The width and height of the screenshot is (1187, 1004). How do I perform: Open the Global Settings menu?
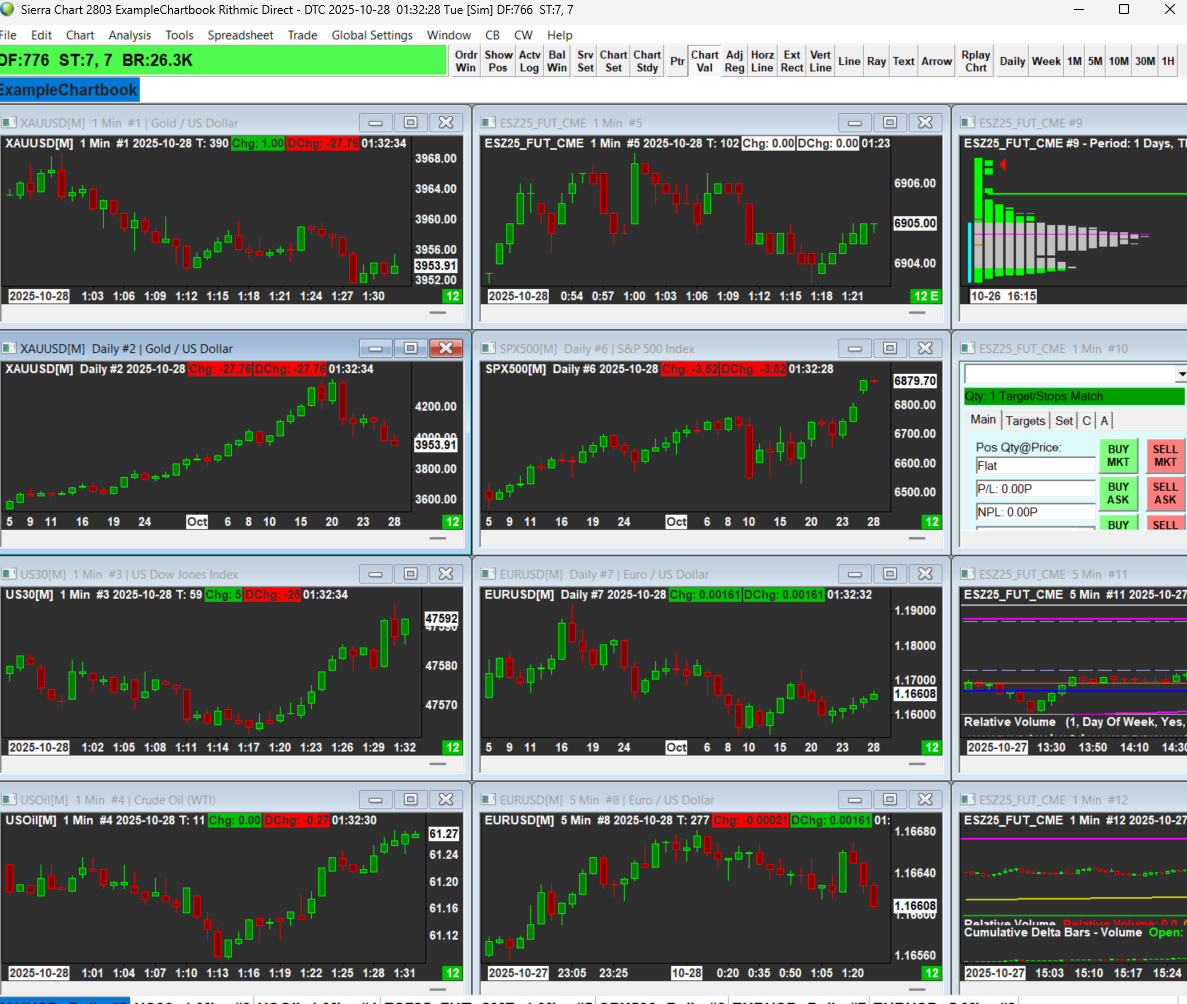coord(372,35)
